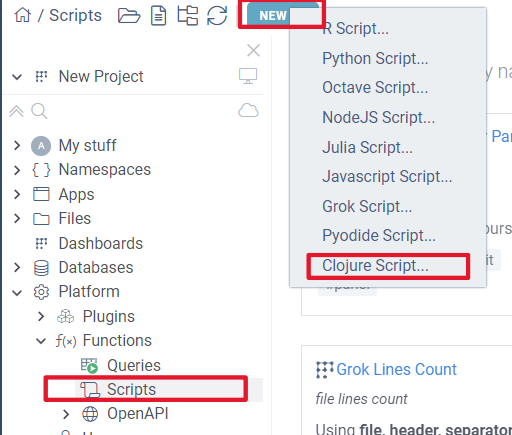The height and width of the screenshot is (435, 512).
Task: Collapse all with double chevron up icon
Action: (x=16, y=111)
